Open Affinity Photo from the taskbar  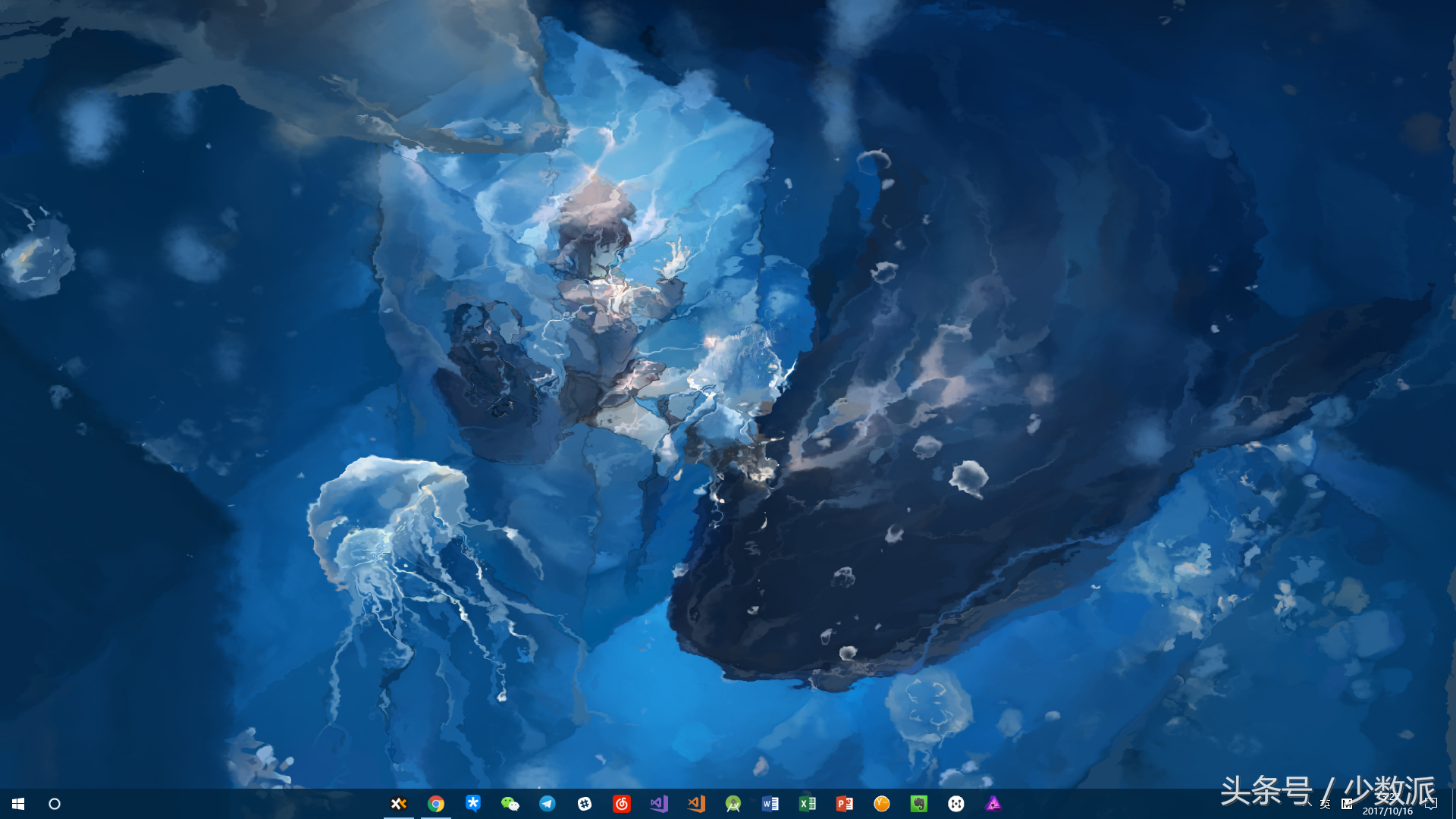[x=993, y=804]
